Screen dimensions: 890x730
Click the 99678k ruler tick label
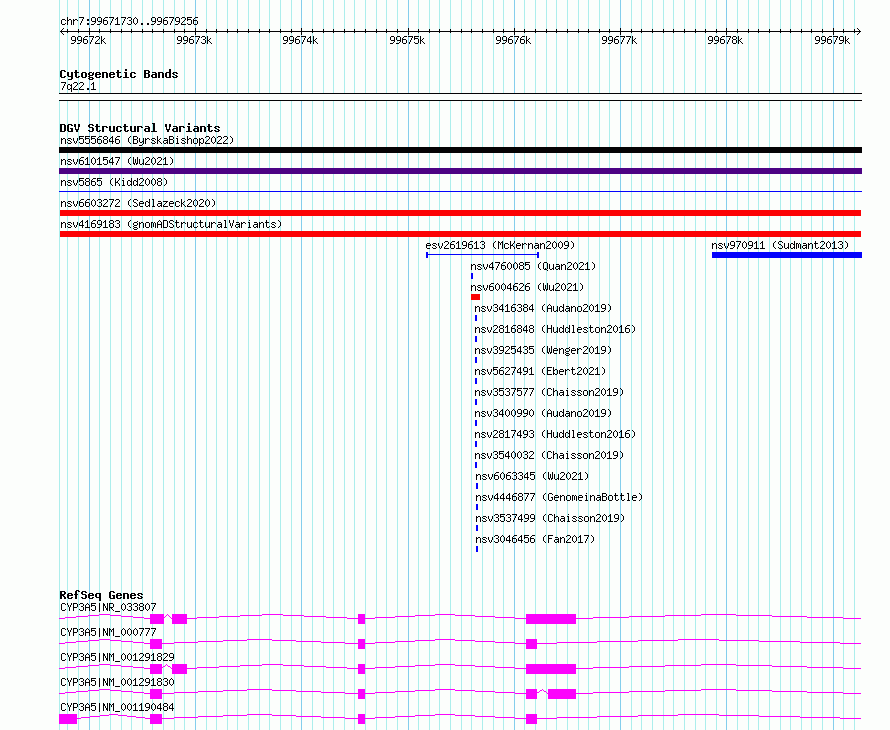pyautogui.click(x=725, y=40)
